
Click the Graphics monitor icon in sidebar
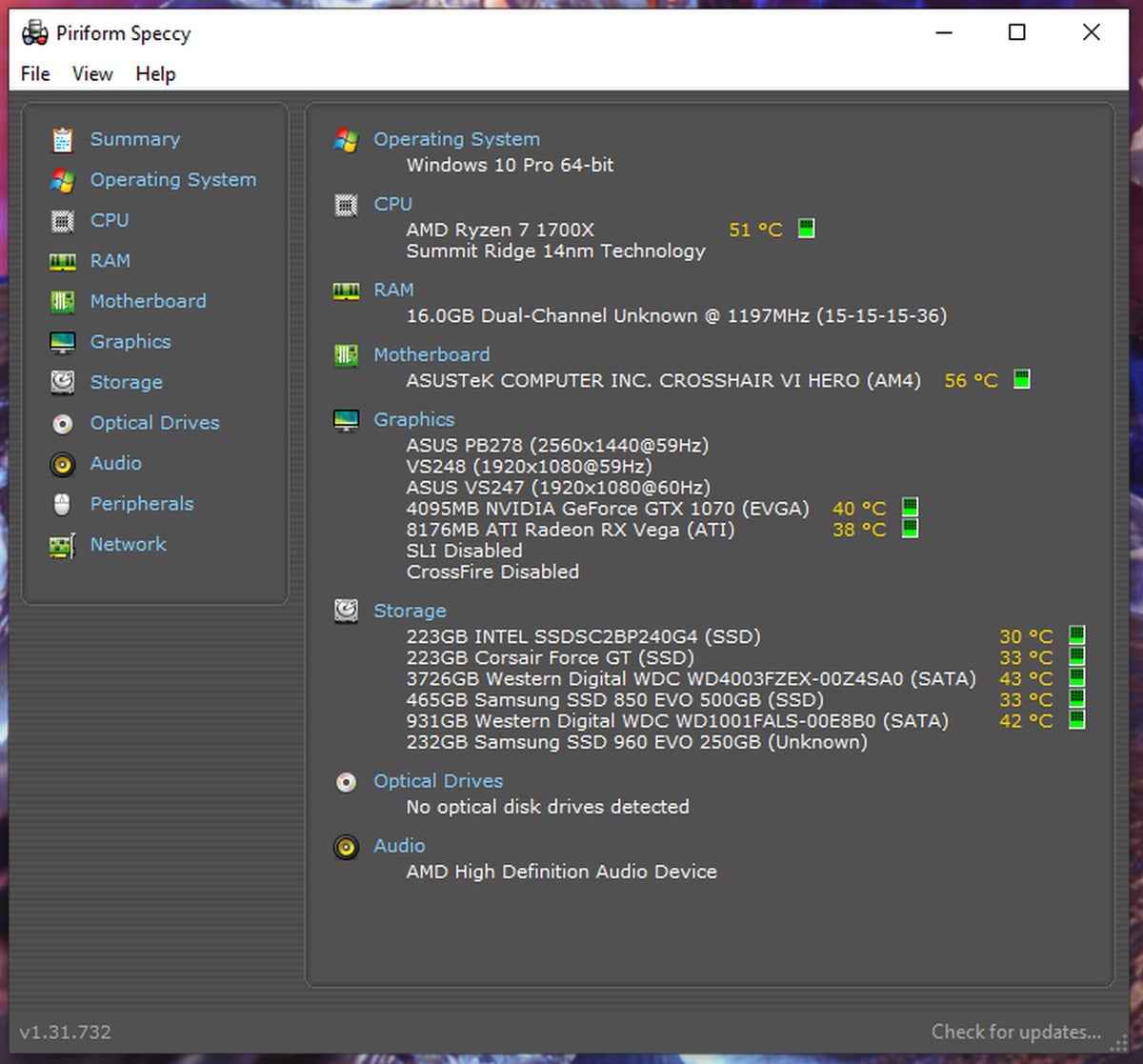63,342
